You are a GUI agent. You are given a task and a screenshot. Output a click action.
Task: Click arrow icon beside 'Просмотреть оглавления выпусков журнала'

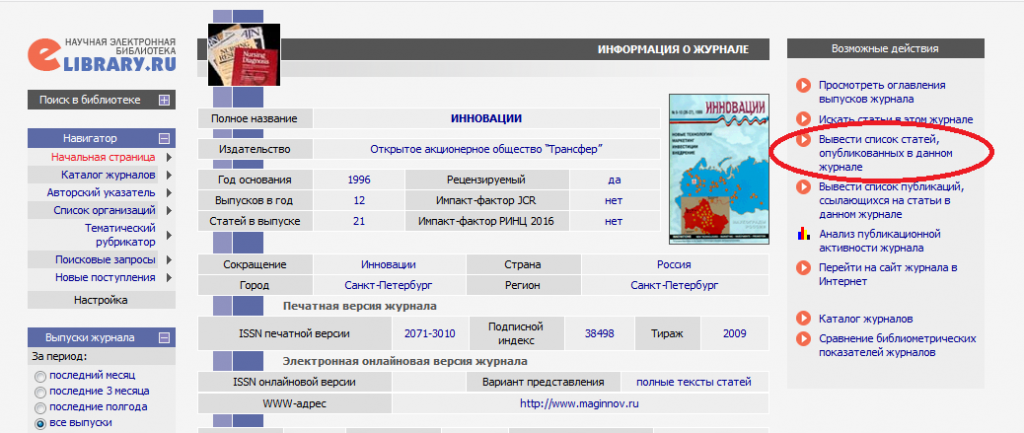point(802,86)
